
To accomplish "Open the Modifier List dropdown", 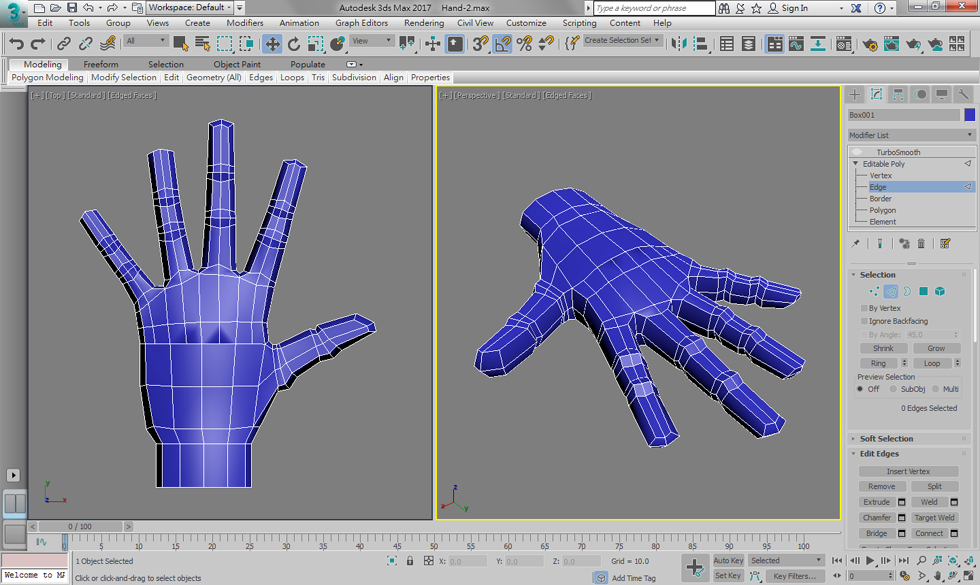I will point(910,135).
